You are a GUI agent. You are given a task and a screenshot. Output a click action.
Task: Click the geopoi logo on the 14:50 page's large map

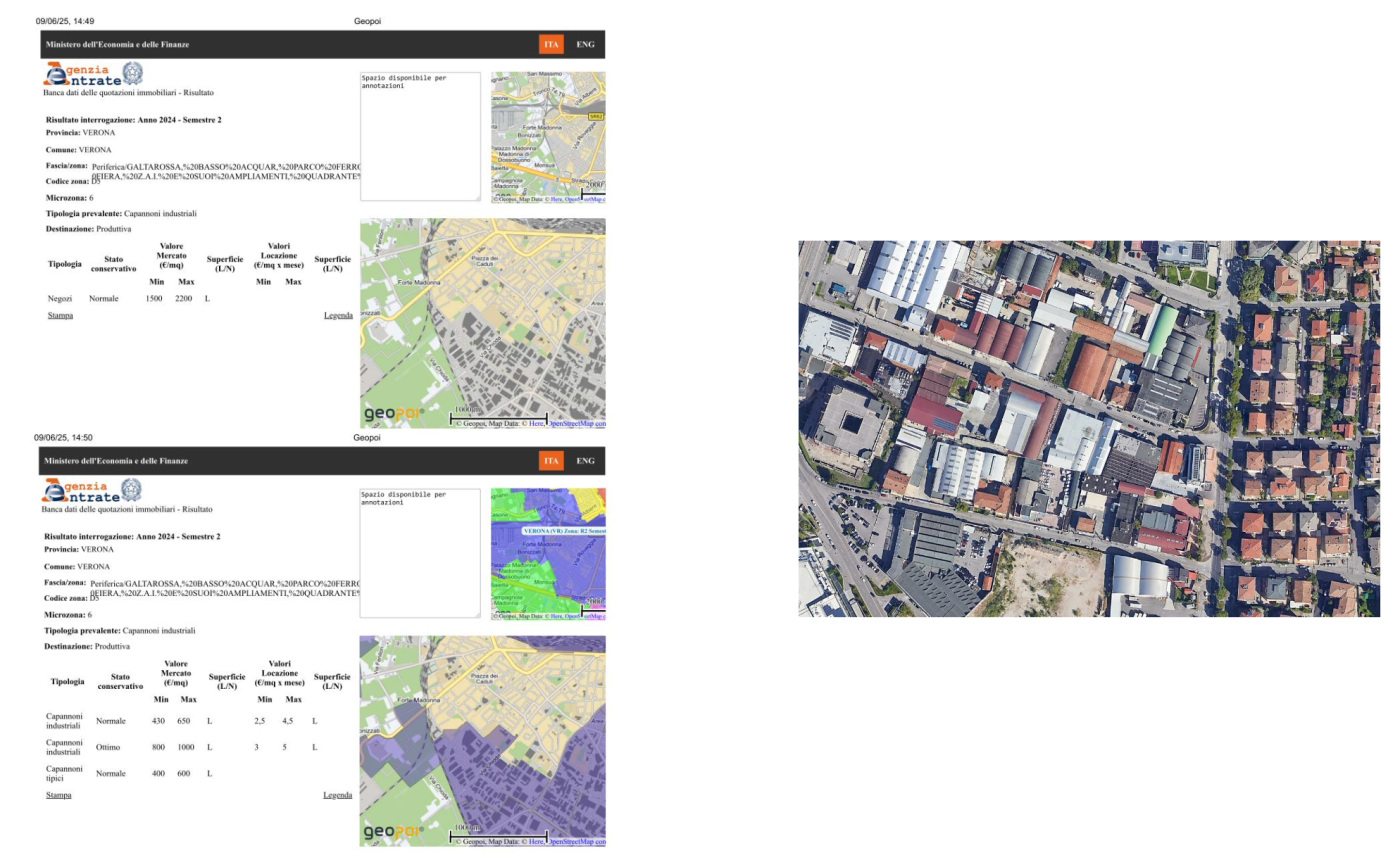click(x=393, y=830)
